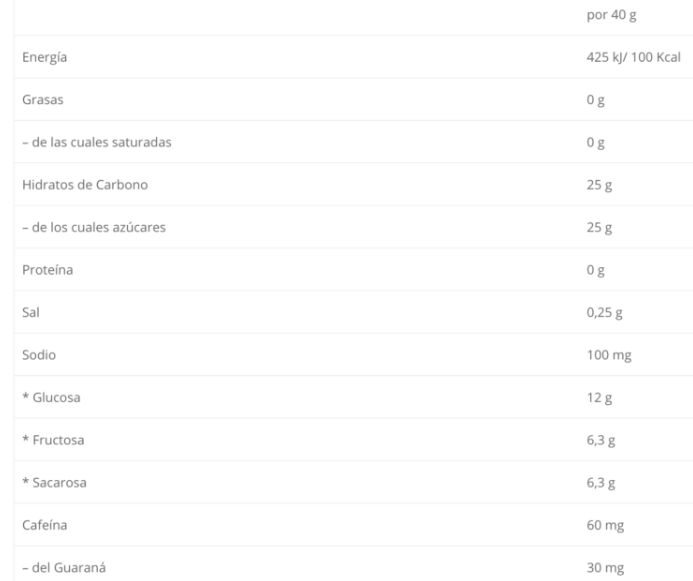Click the Glucosa row label
The height and width of the screenshot is (581, 693).
[x=57, y=398]
